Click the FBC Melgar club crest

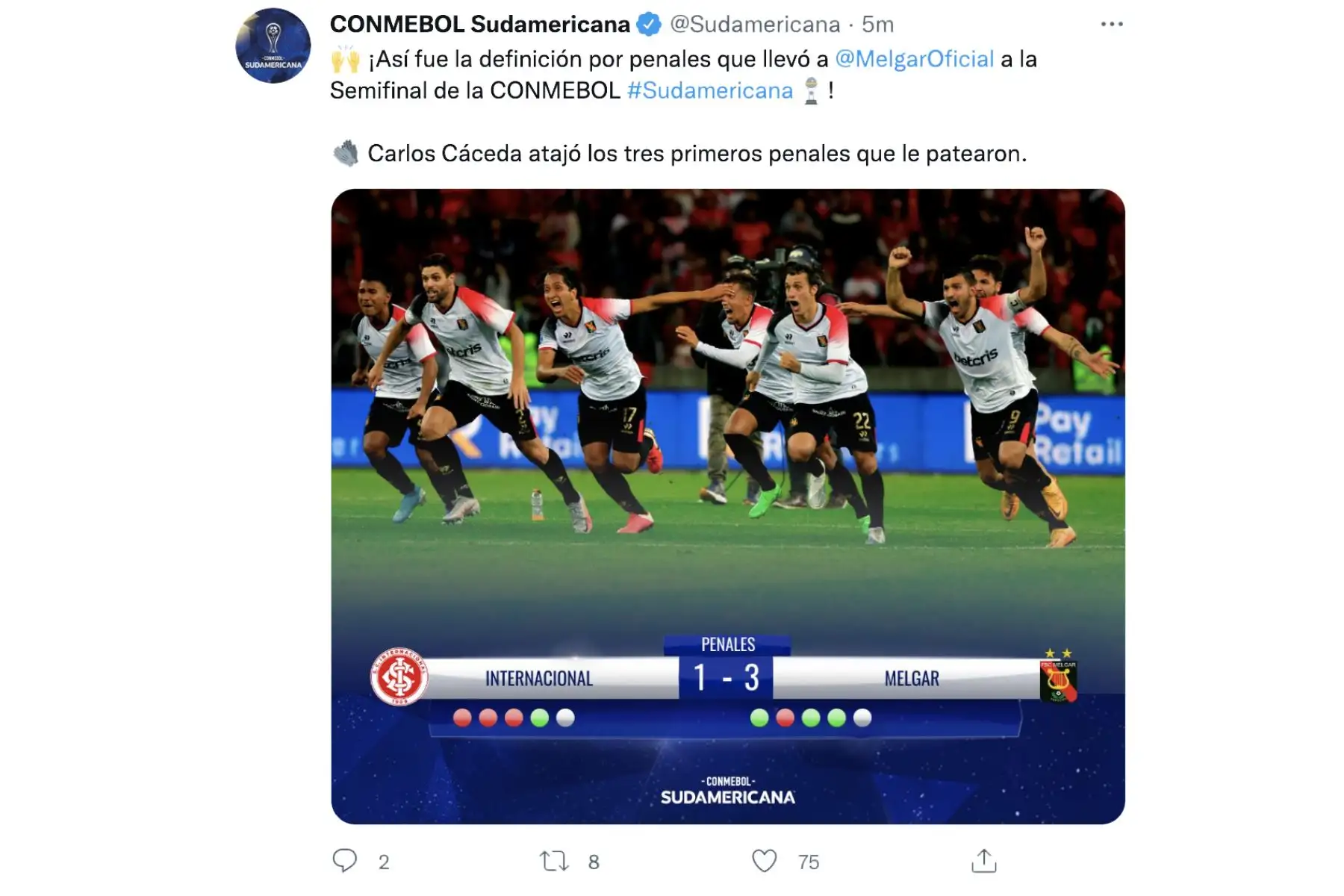click(1058, 676)
